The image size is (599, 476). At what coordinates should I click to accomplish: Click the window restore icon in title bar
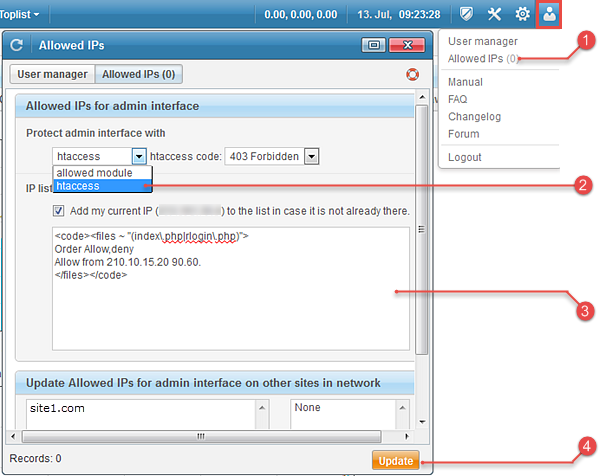[374, 45]
